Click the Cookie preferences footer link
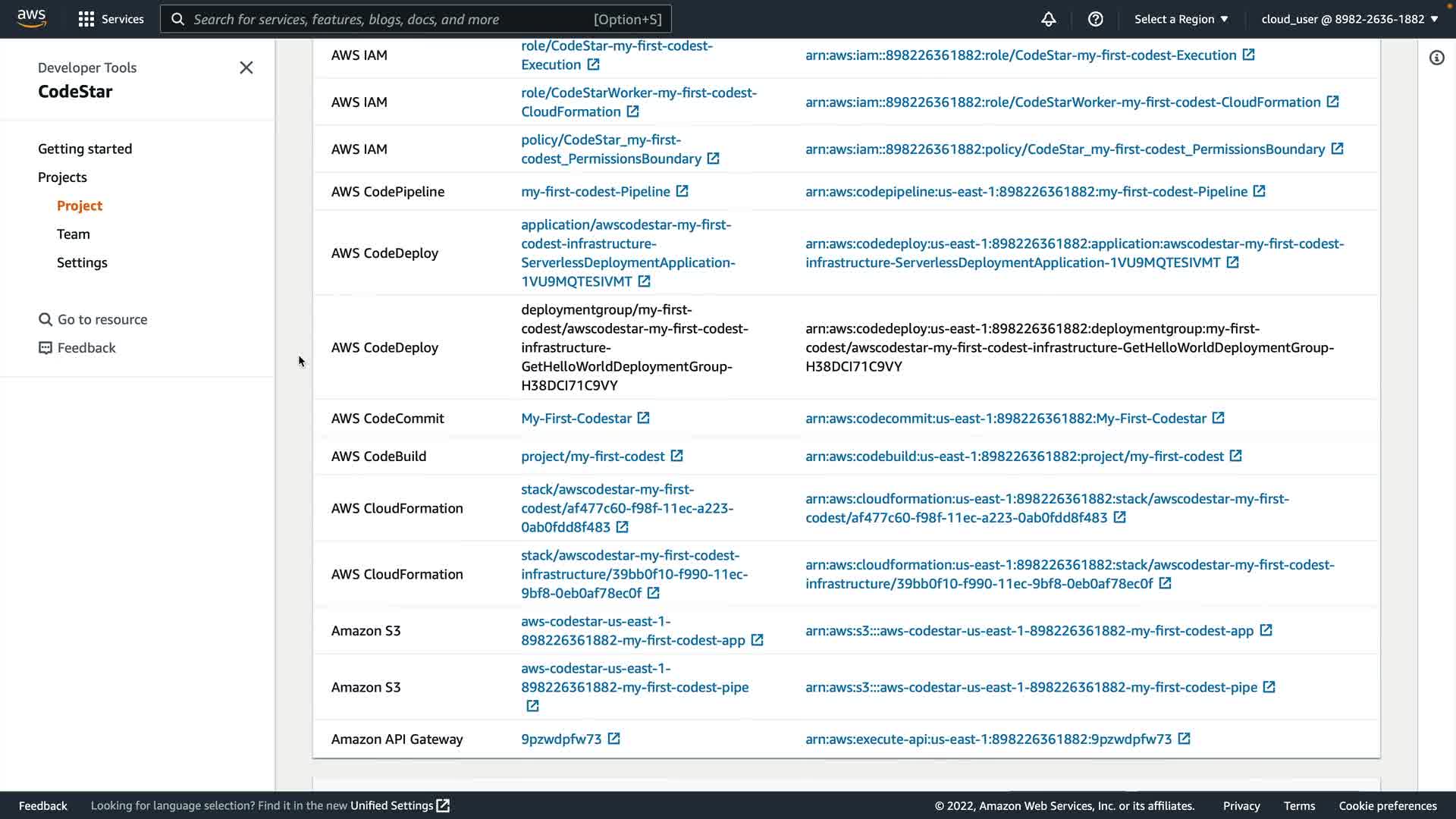The image size is (1456, 819). [1387, 805]
